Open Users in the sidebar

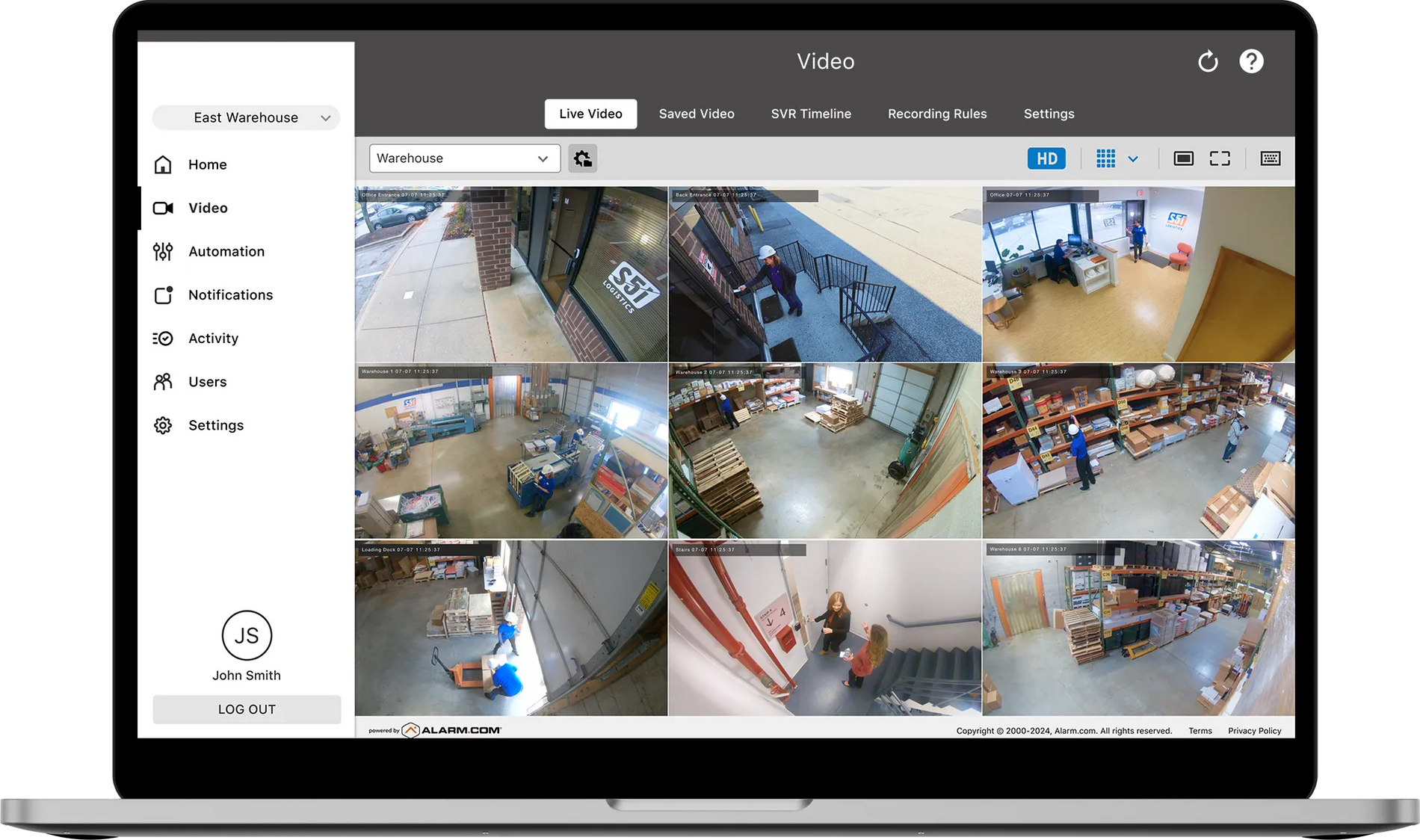click(207, 382)
